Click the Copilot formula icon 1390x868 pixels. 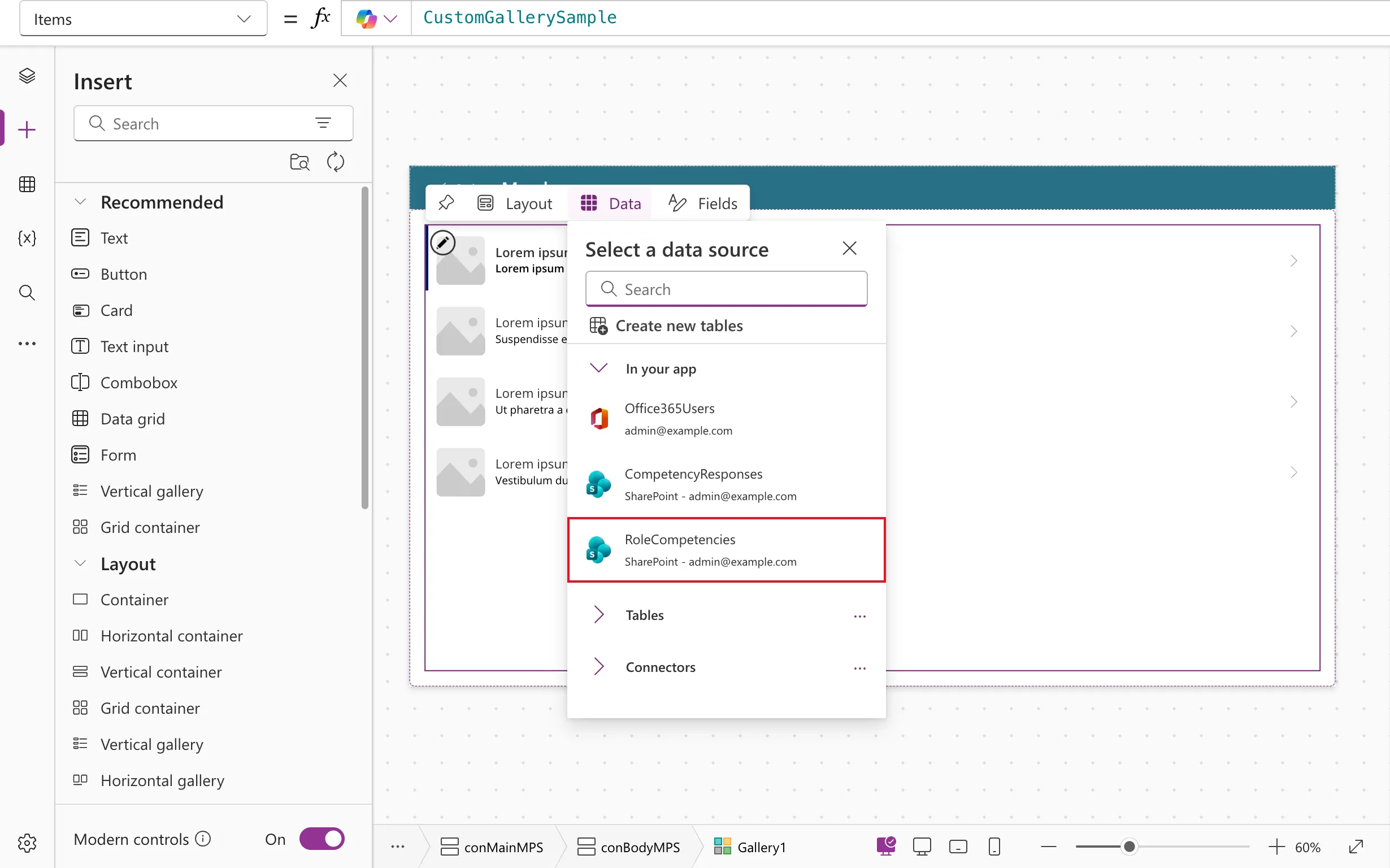[366, 19]
